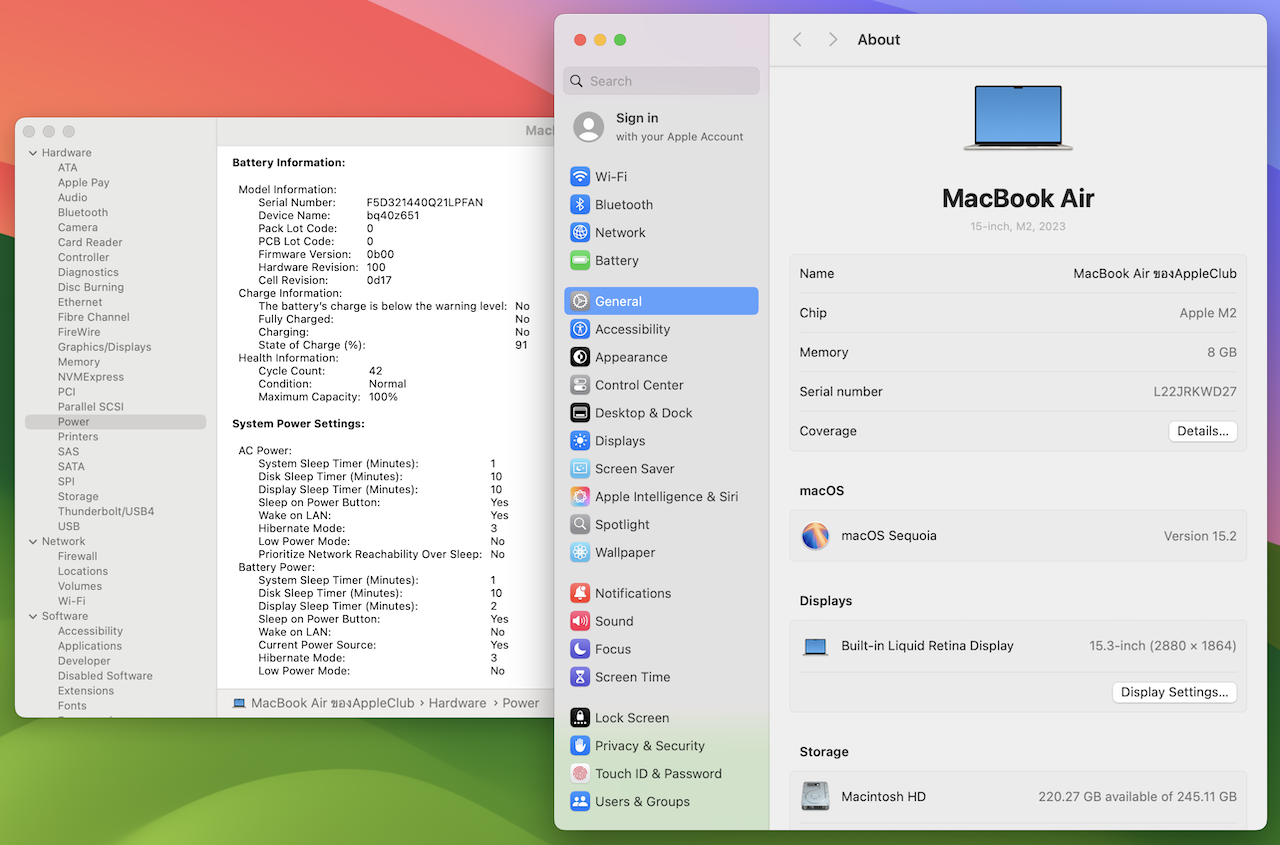Screen dimensions: 1280x845
Task: Select Storage in System Information sidebar
Action: coord(78,497)
